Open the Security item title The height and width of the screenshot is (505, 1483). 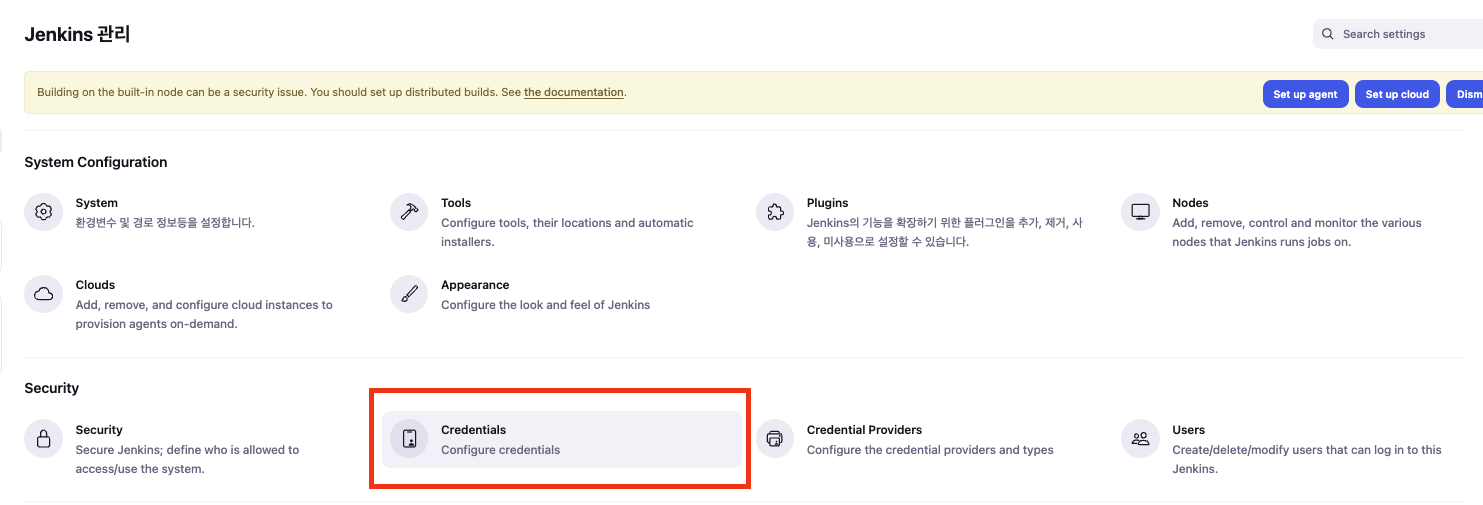tap(99, 430)
